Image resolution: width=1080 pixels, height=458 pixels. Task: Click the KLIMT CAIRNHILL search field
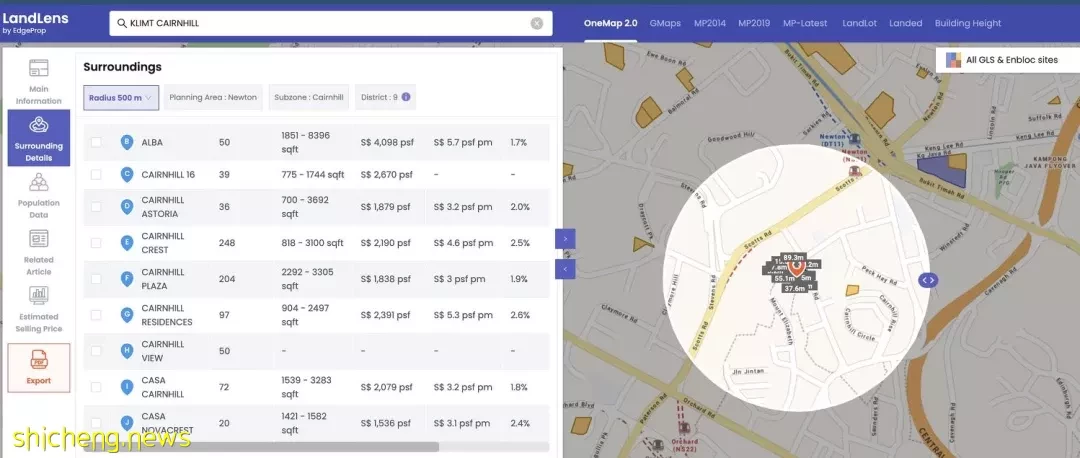tap(331, 23)
